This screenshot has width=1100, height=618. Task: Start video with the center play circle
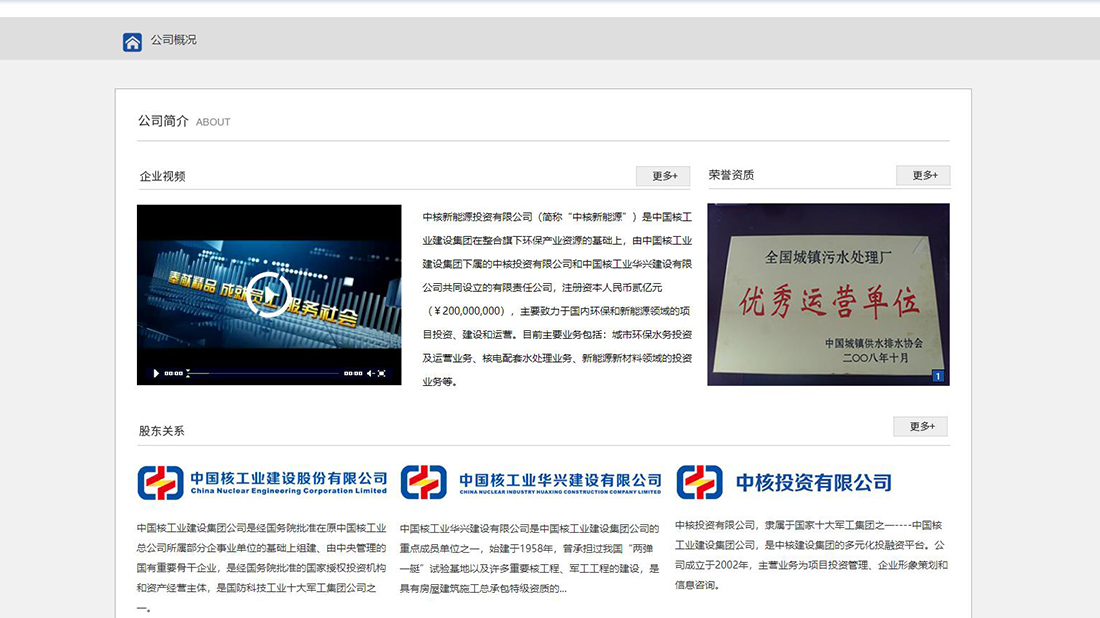[x=269, y=295]
